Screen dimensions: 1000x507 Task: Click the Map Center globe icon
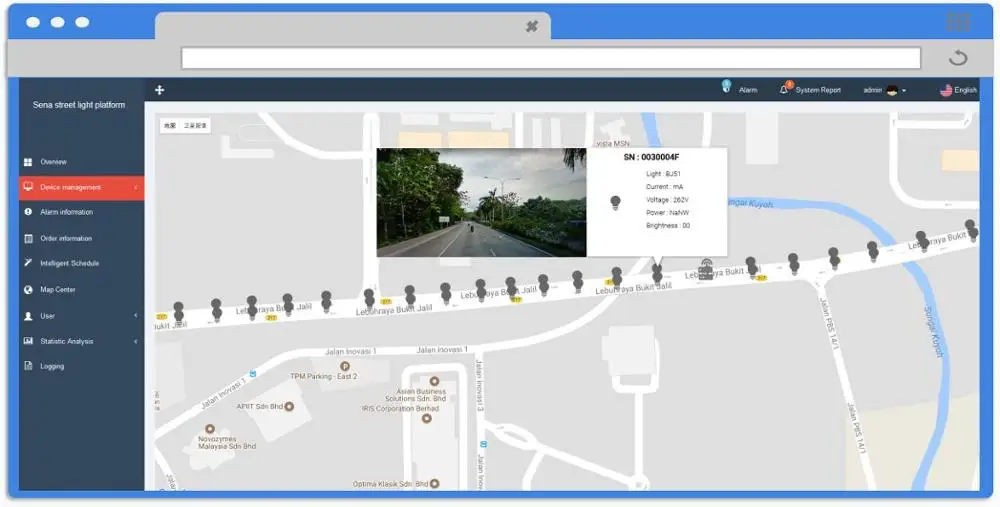(x=29, y=290)
